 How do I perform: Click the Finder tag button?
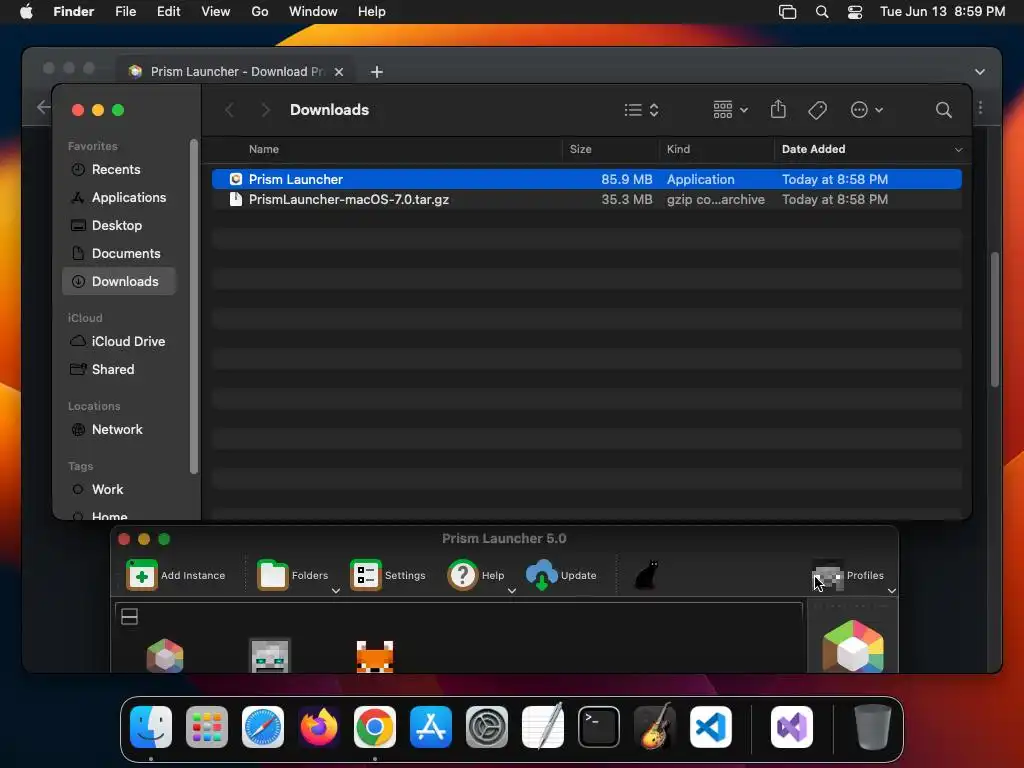[817, 110]
